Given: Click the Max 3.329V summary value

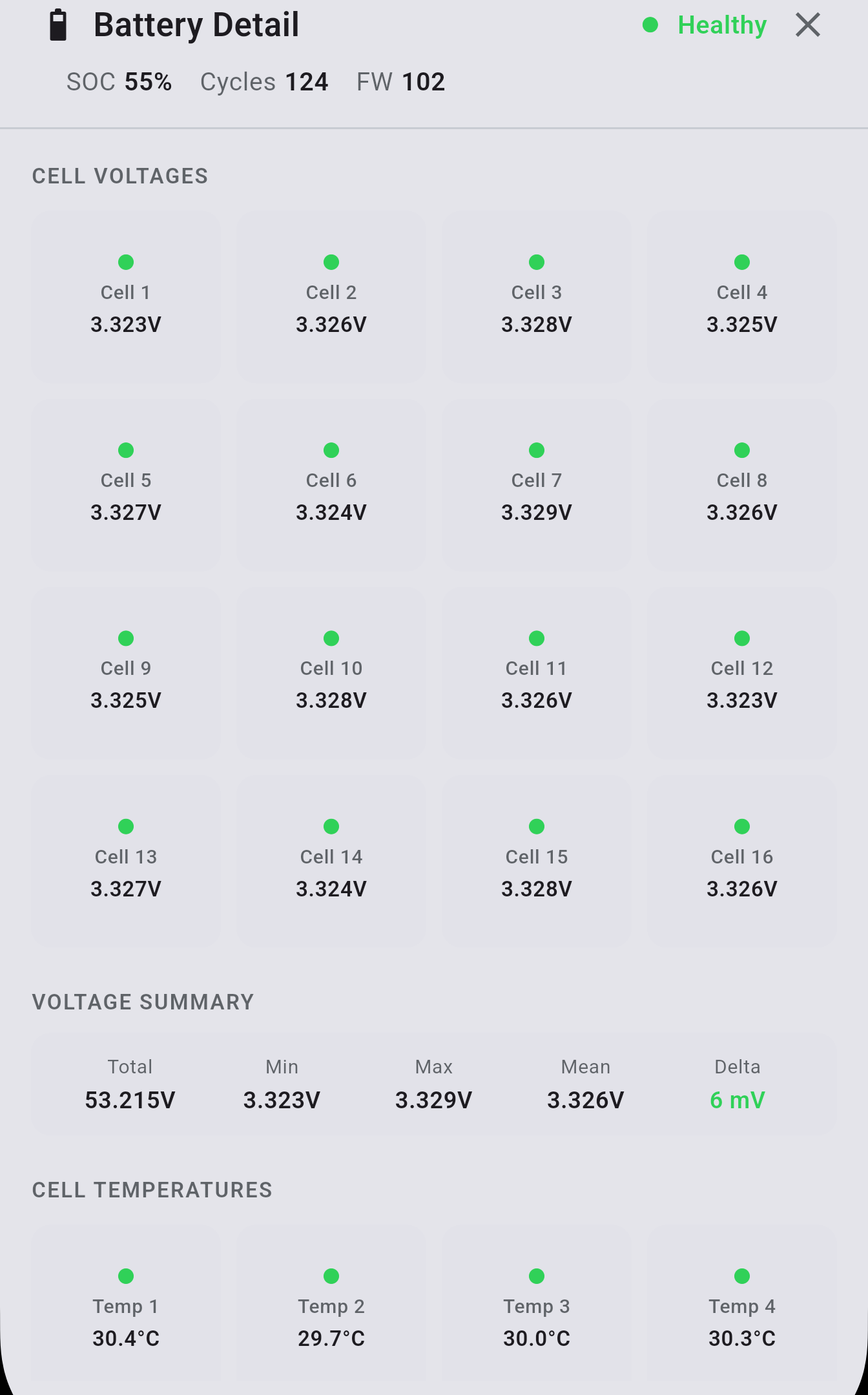Looking at the screenshot, I should coord(434,1100).
